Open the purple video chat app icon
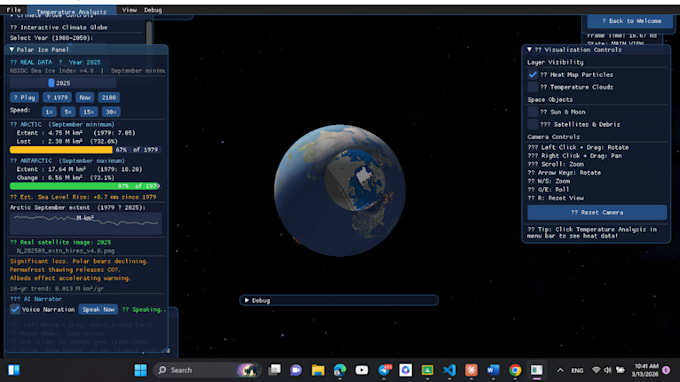This screenshot has width=680, height=382. pos(296,370)
